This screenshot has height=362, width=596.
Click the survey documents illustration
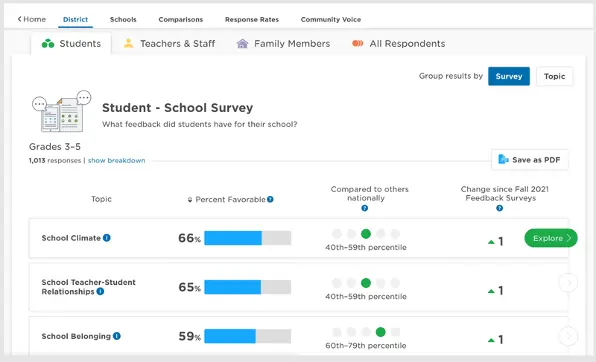click(x=62, y=111)
